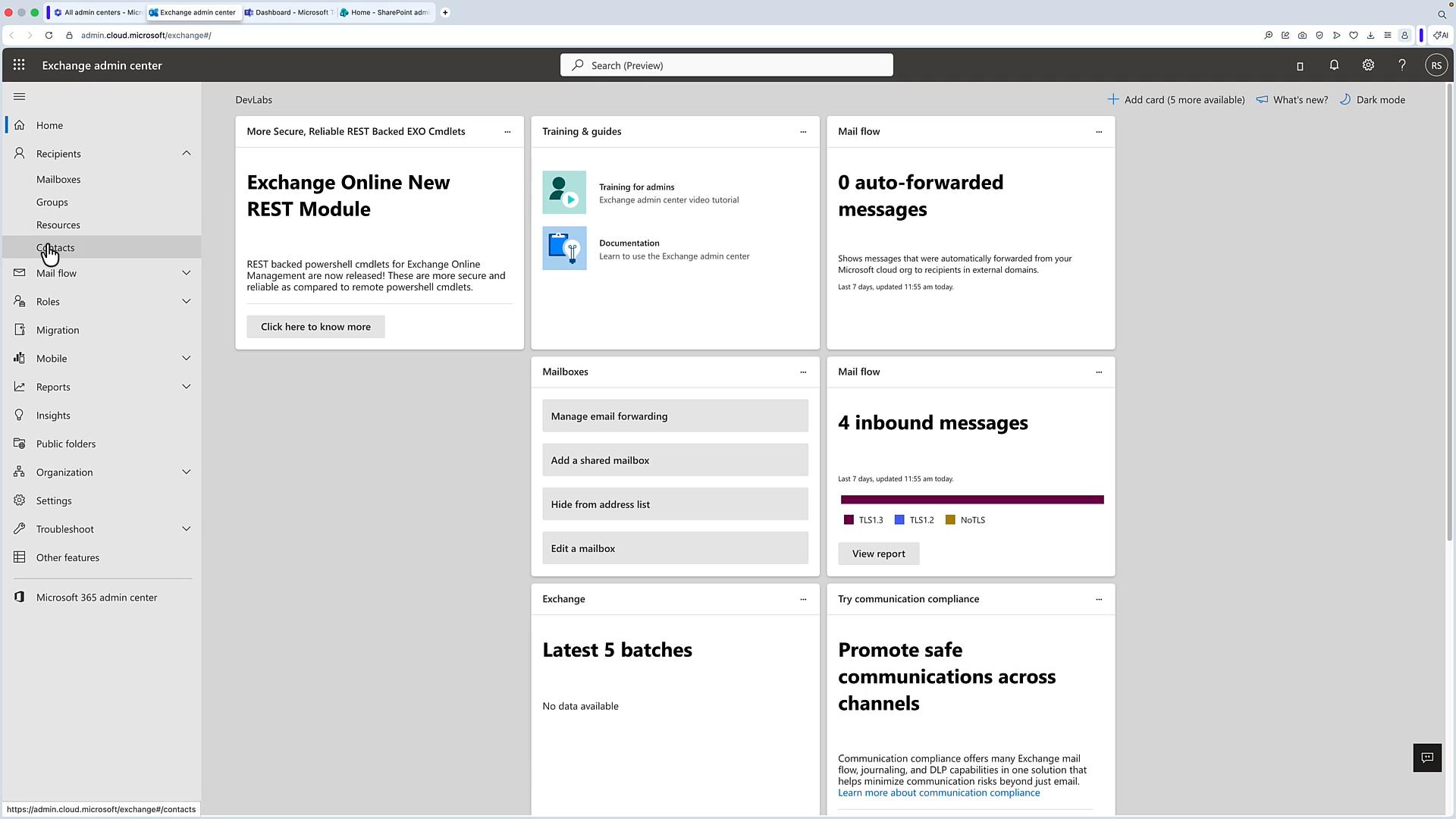Open Mailboxes under Recipients
The image size is (1456, 819).
point(58,179)
